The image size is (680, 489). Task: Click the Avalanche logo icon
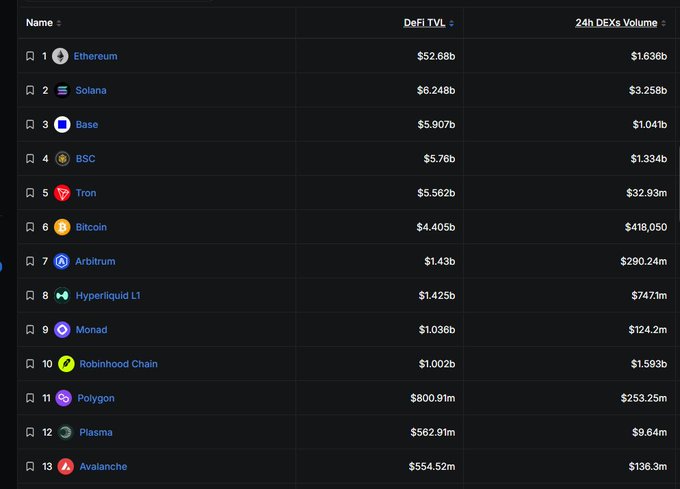coord(65,466)
